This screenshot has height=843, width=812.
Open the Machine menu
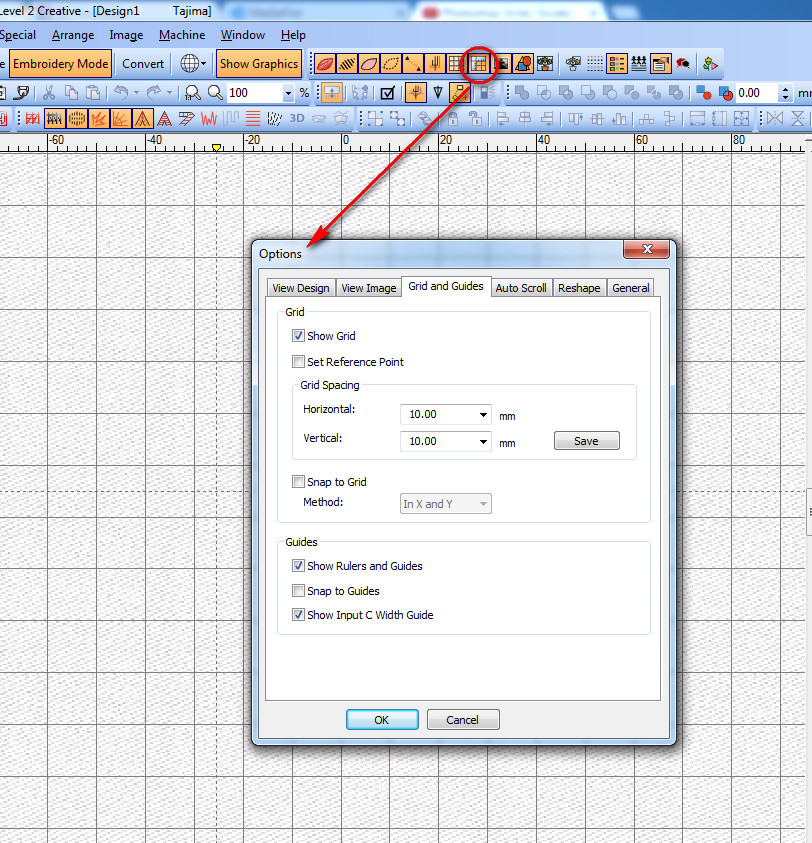pyautogui.click(x=182, y=35)
